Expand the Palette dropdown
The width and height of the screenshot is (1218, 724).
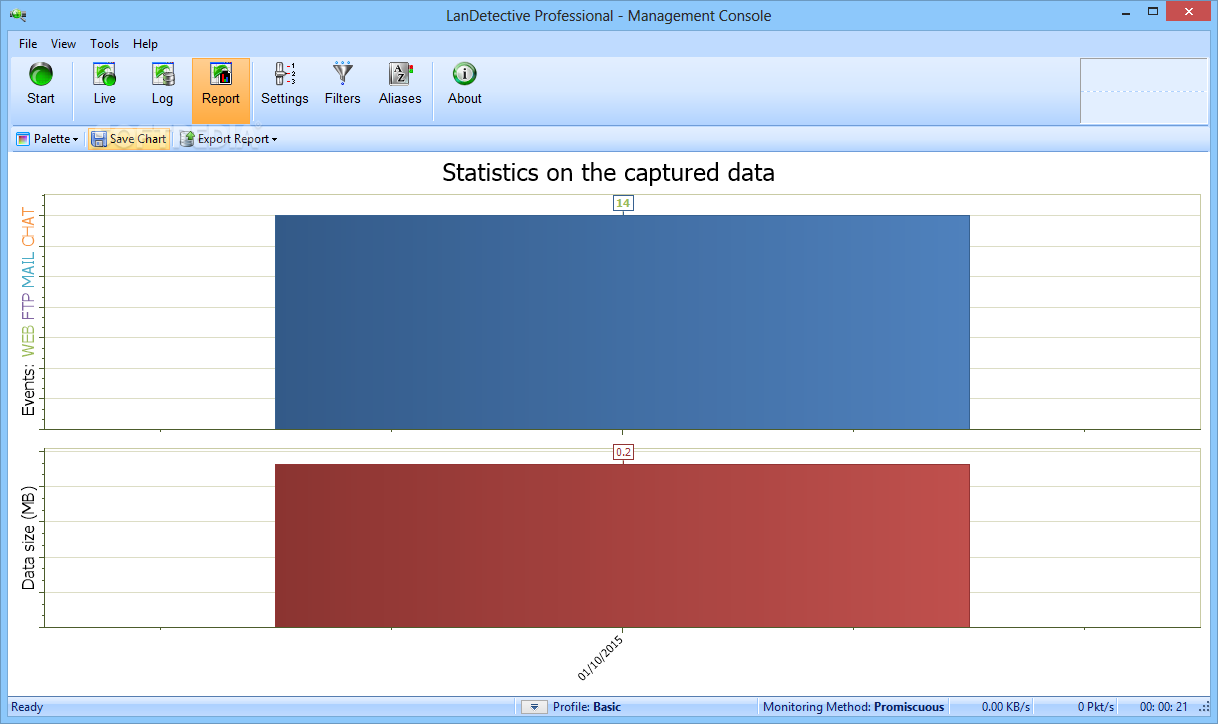click(47, 139)
